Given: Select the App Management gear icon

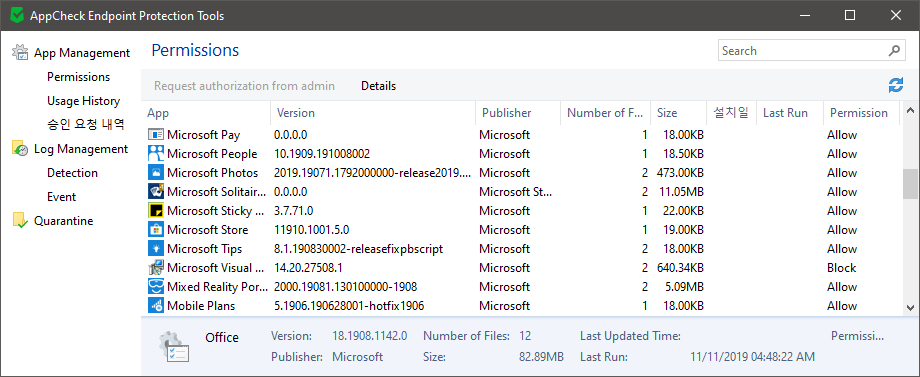Looking at the screenshot, I should (x=21, y=53).
